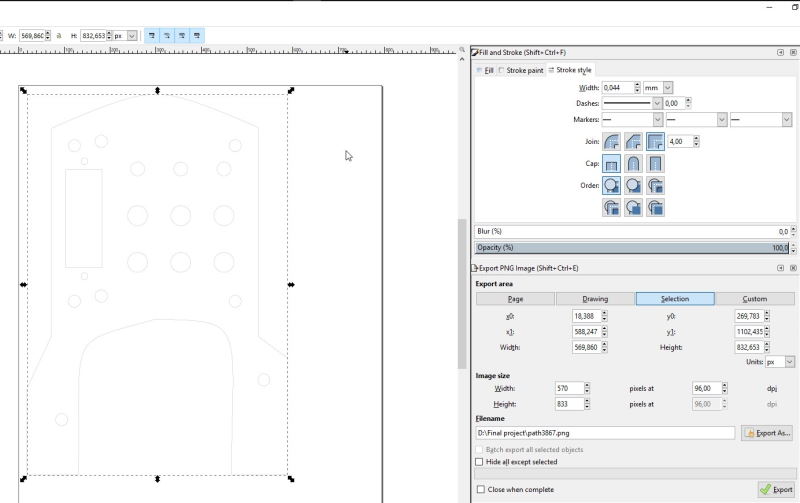This screenshot has width=800, height=503.
Task: Switch to the Stroke style tab
Action: [570, 70]
